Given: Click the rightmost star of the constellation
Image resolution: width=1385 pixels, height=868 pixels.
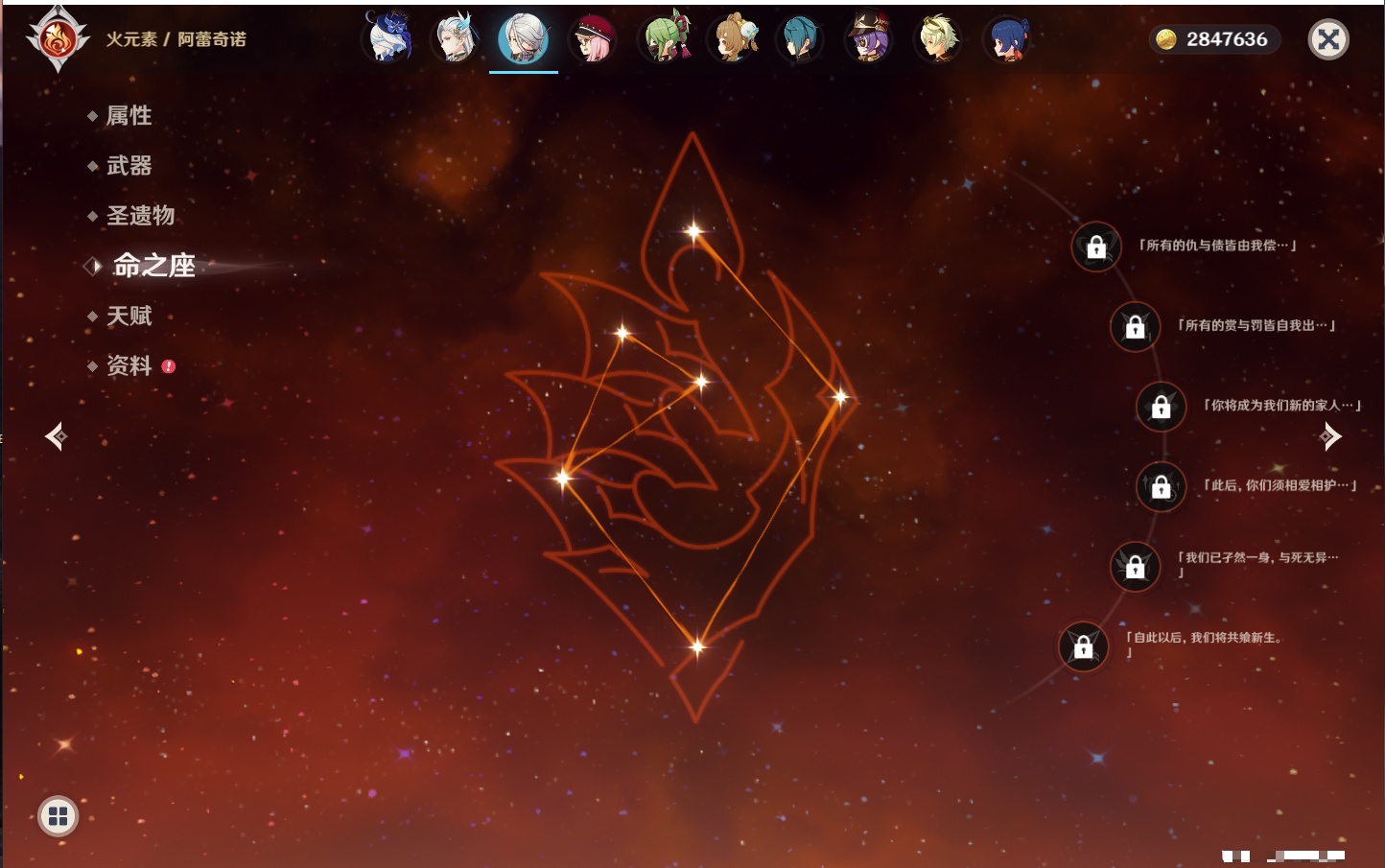Looking at the screenshot, I should coord(840,396).
